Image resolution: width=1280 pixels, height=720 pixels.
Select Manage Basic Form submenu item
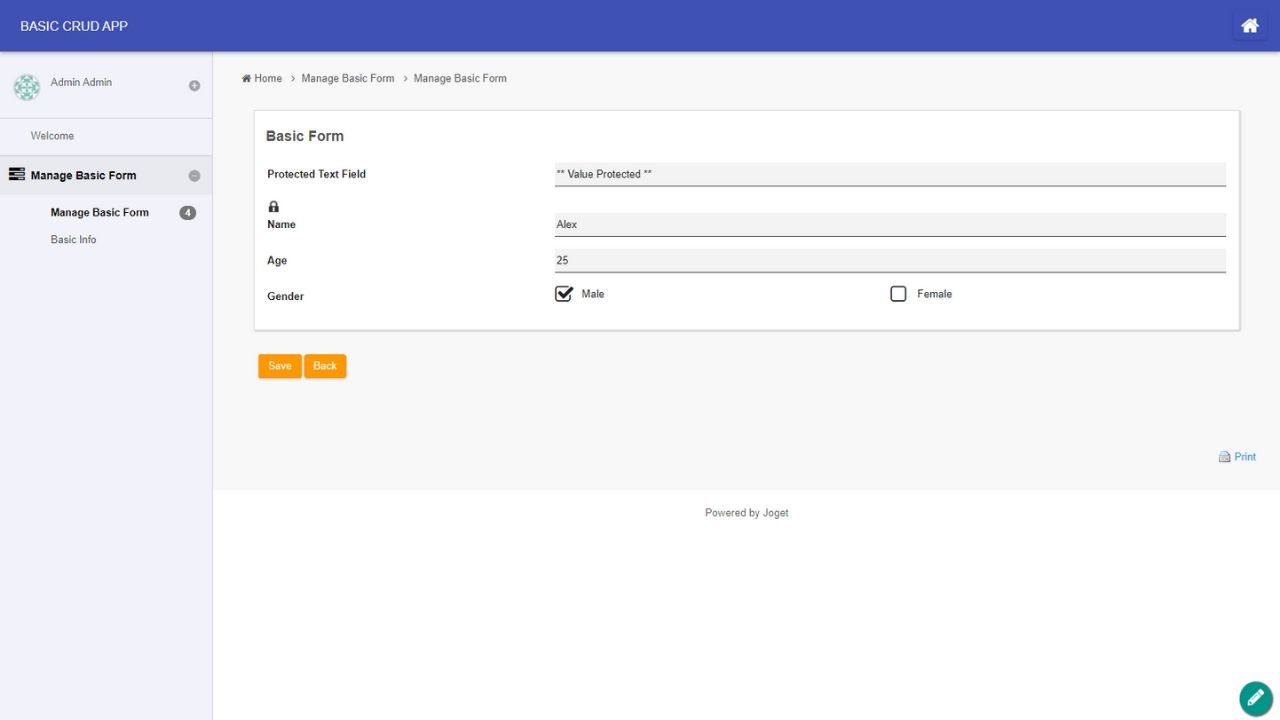click(99, 213)
